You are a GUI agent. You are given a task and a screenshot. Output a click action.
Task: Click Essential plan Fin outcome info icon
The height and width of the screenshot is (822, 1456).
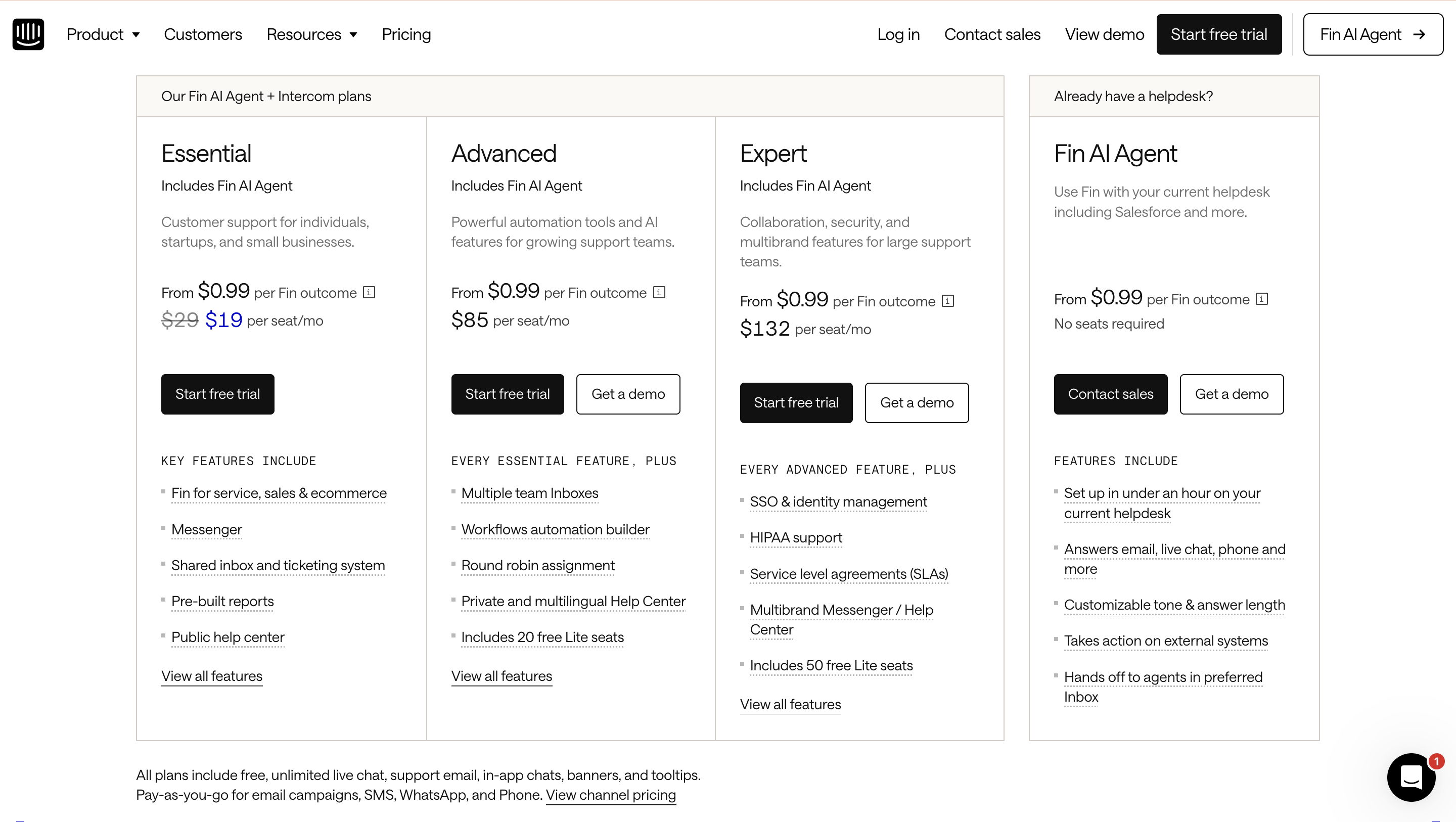pos(369,292)
